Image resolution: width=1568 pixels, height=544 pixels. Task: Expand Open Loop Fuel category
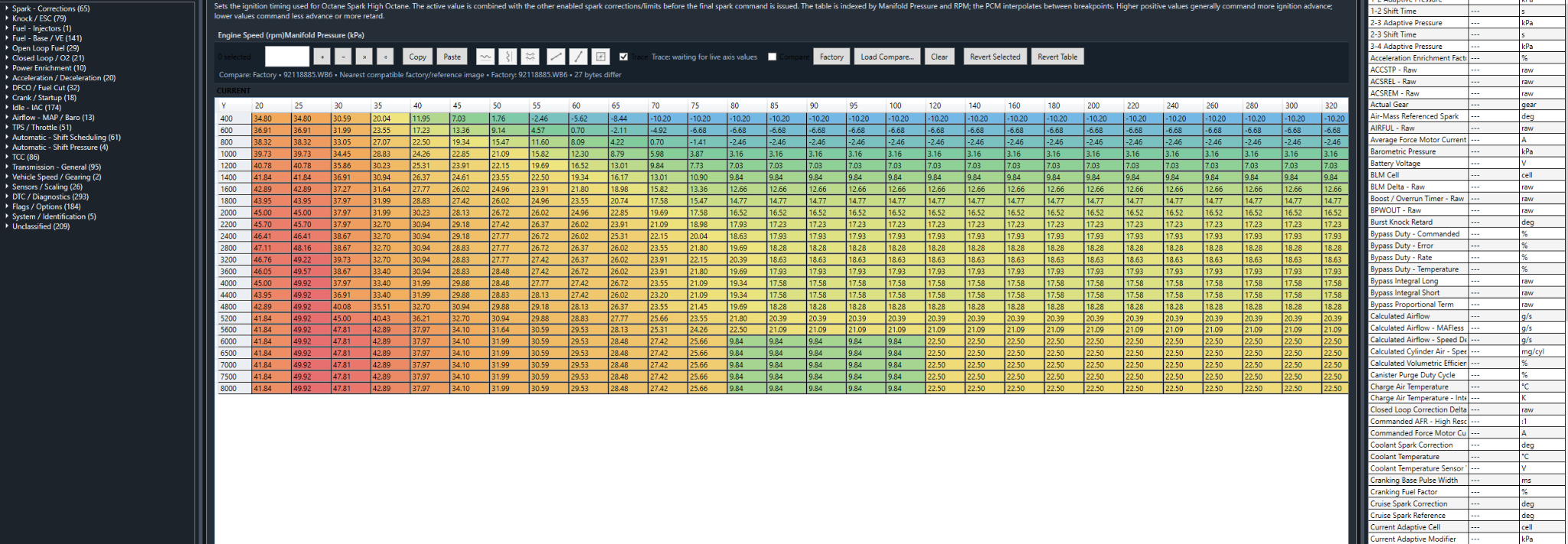coord(7,48)
